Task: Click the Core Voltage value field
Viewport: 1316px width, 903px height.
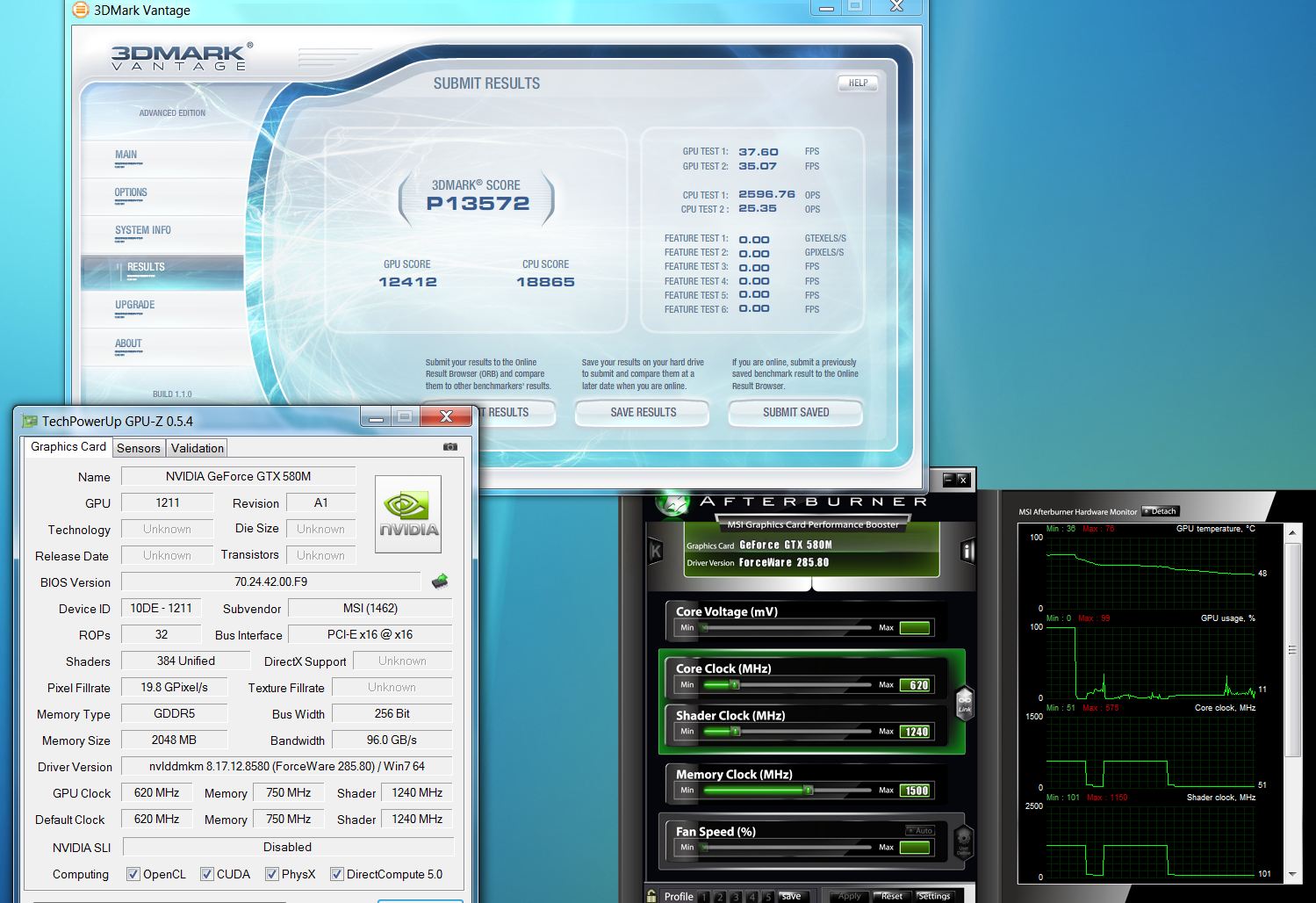Action: tap(915, 627)
